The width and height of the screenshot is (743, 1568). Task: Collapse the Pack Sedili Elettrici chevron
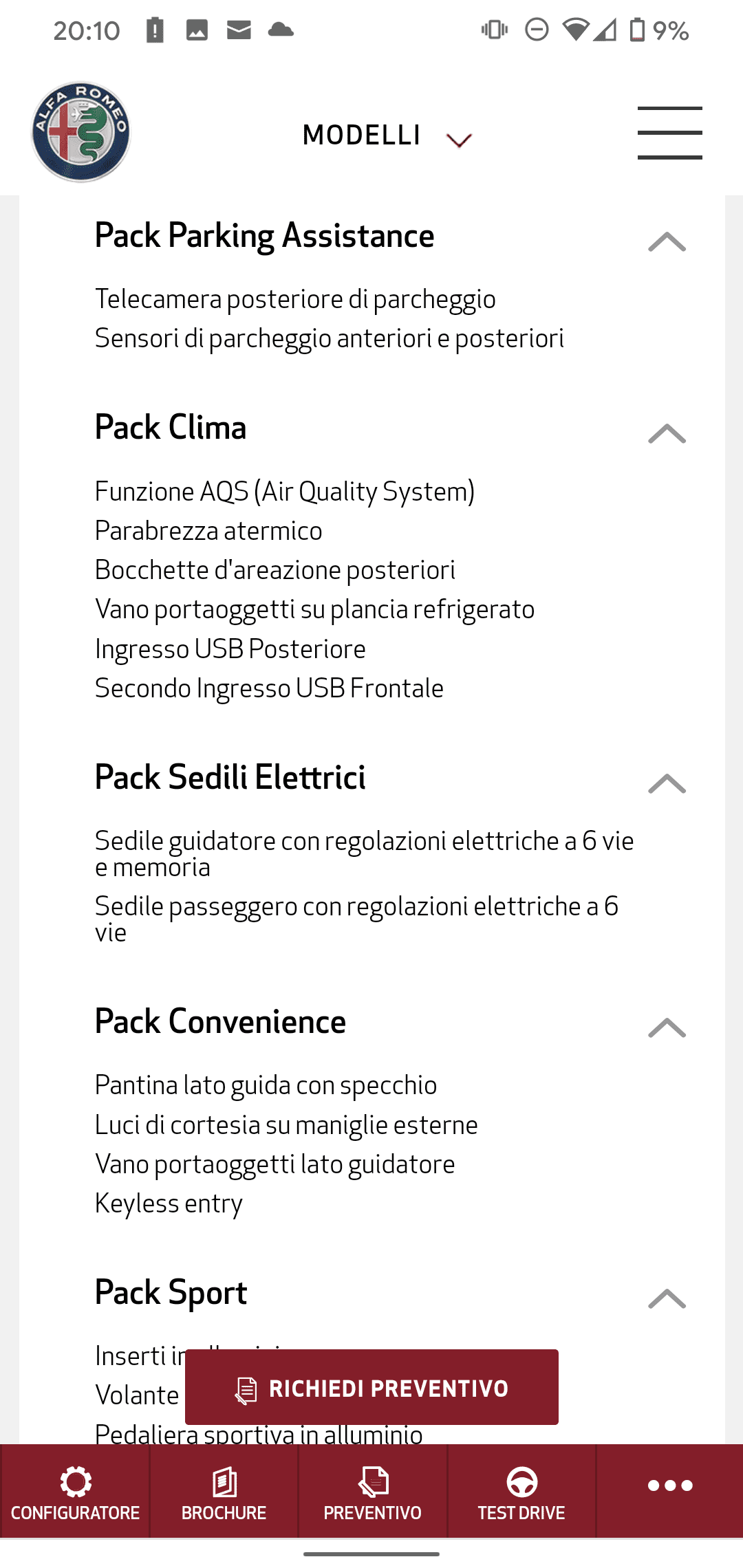[667, 784]
